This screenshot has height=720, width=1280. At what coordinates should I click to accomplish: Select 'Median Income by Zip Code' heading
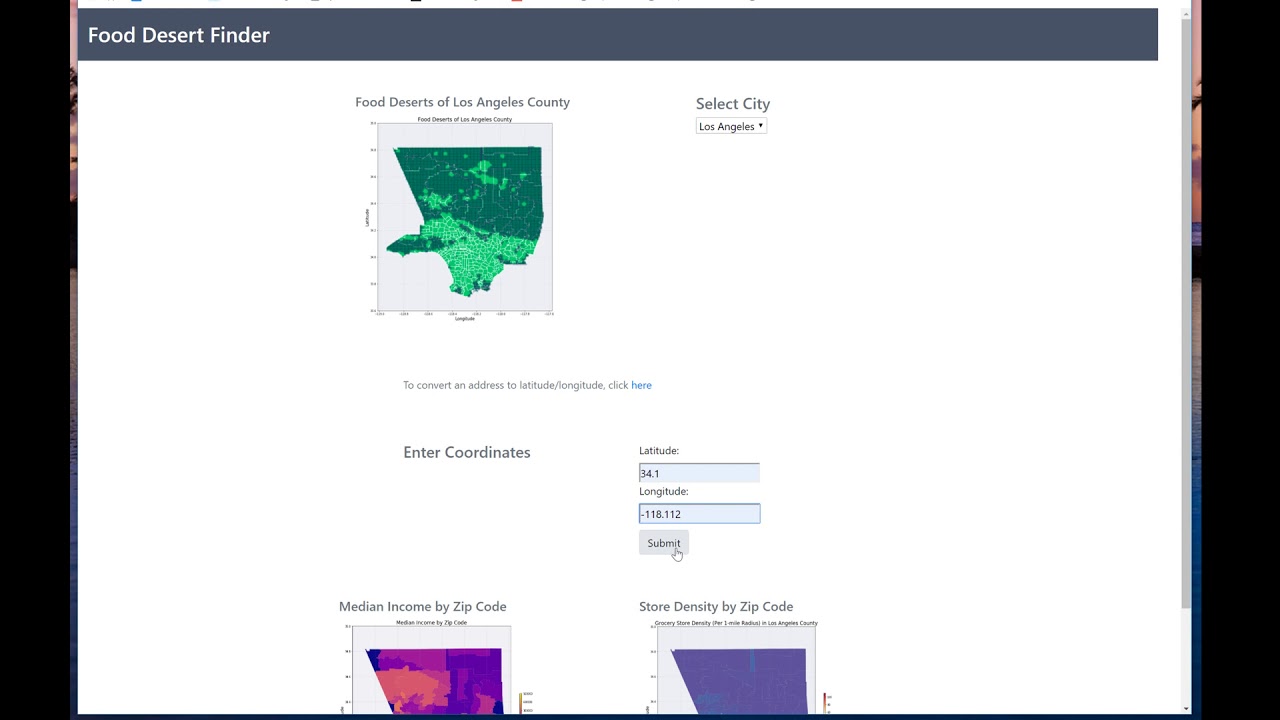[x=423, y=606]
